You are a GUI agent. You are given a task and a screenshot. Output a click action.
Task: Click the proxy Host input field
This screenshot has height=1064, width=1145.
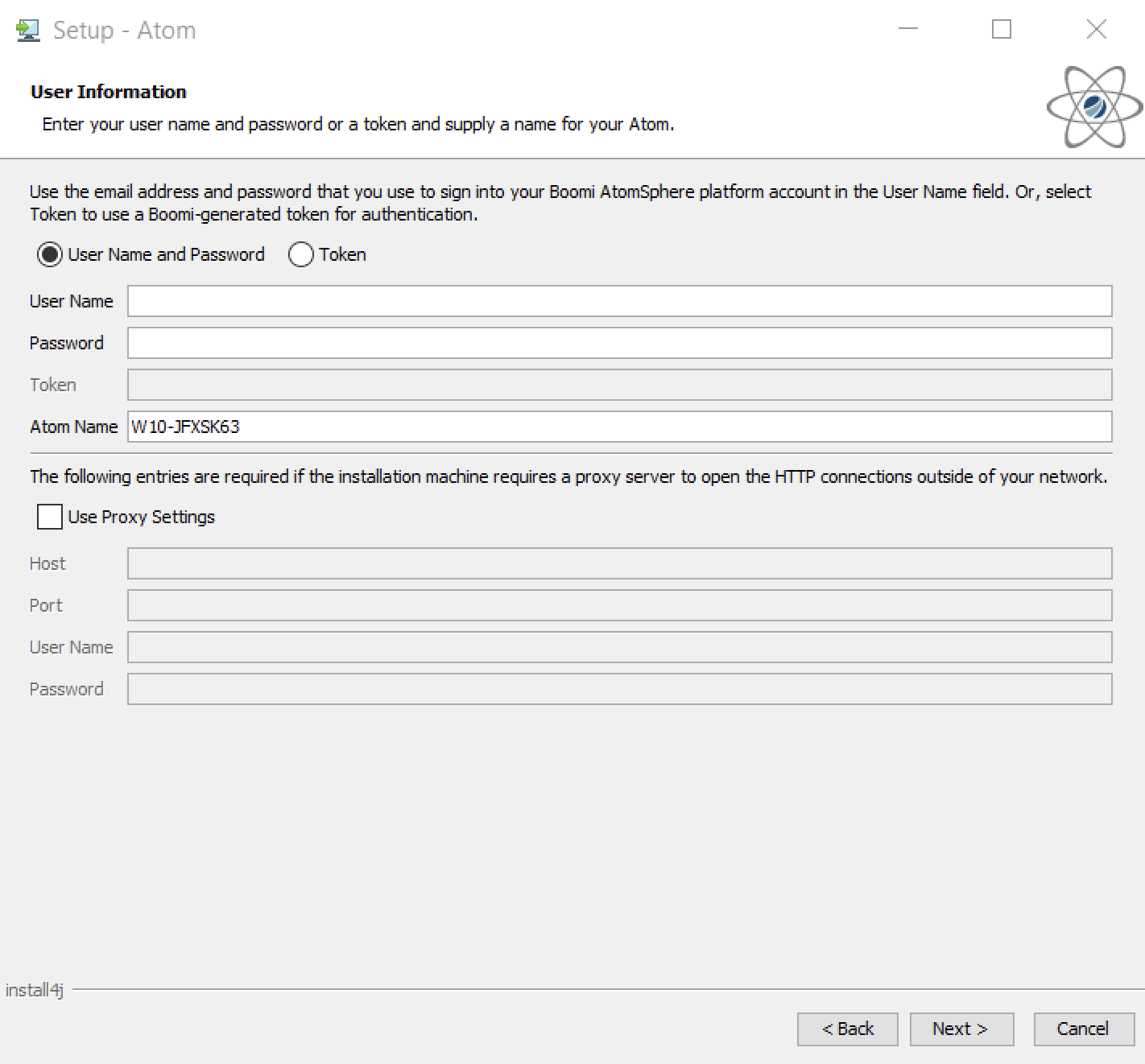(x=620, y=563)
